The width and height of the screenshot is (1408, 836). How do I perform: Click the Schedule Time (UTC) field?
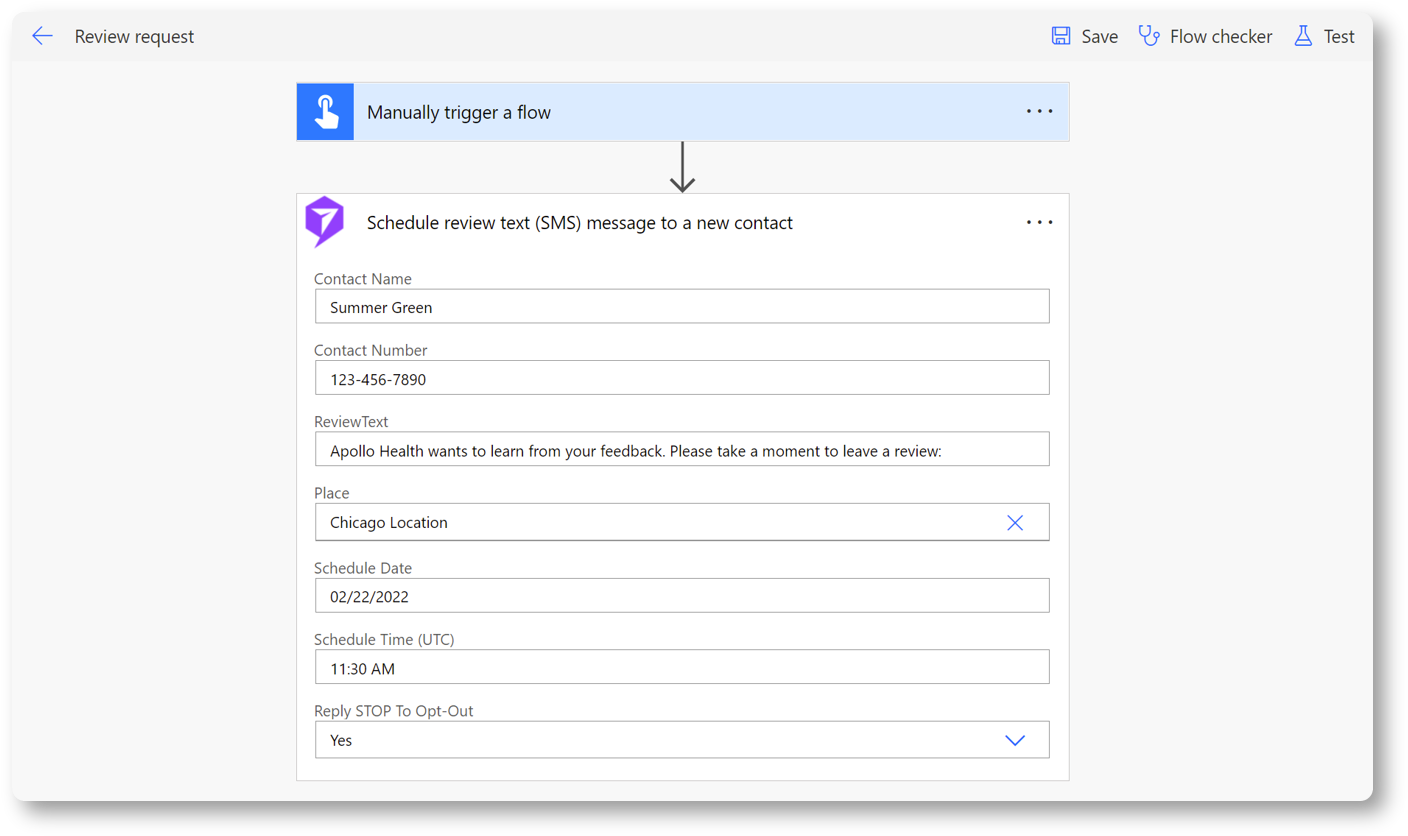coord(681,668)
